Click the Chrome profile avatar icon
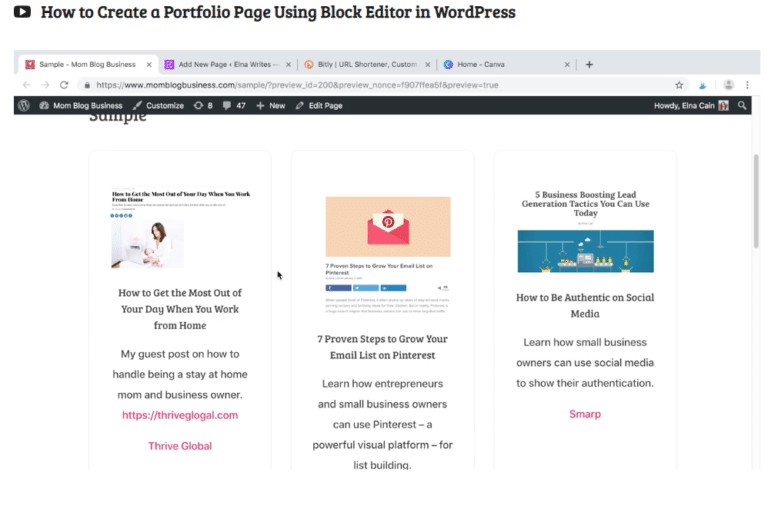This screenshot has width=768, height=519. tap(729, 85)
